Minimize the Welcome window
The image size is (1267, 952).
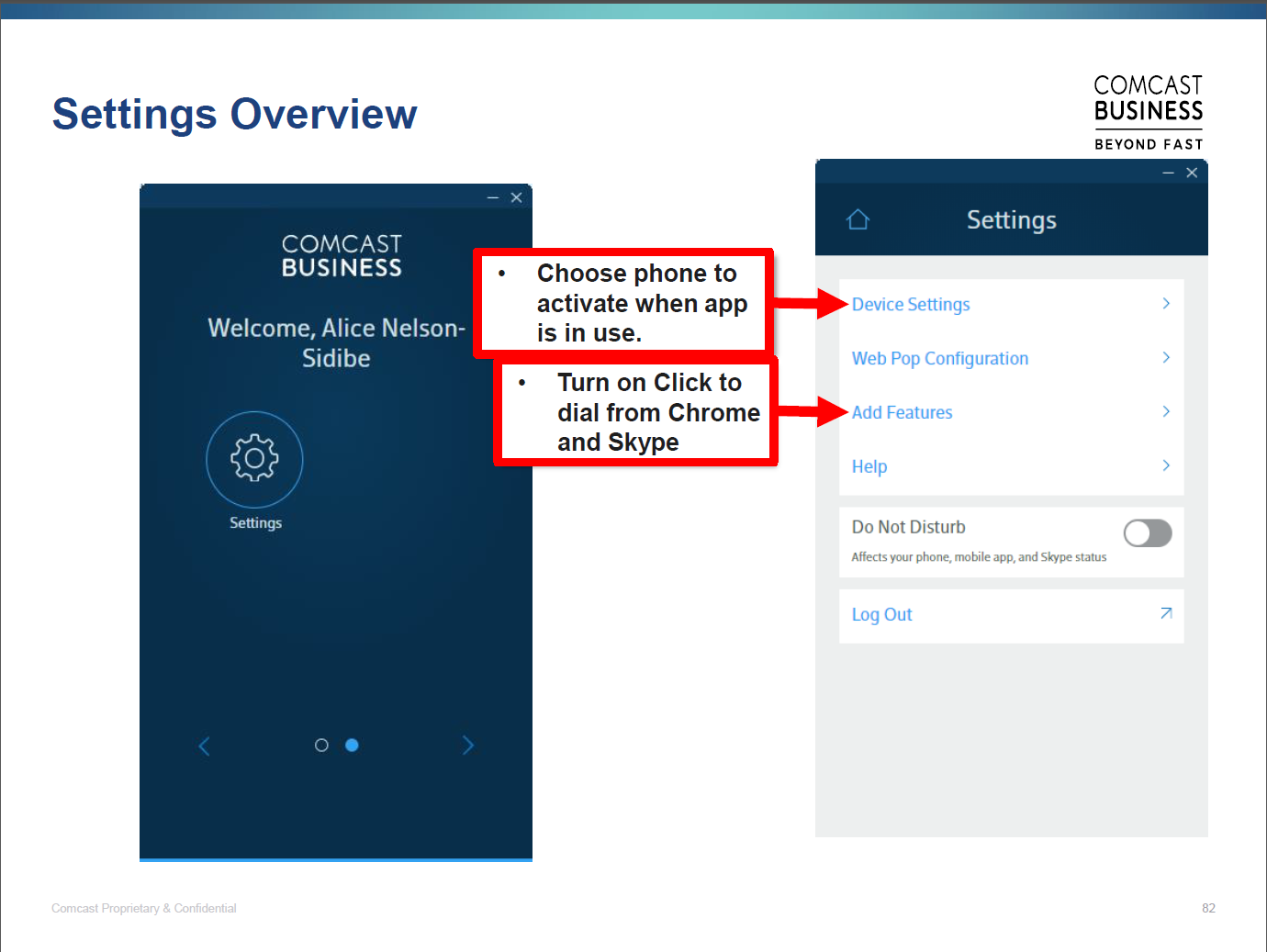[x=493, y=198]
